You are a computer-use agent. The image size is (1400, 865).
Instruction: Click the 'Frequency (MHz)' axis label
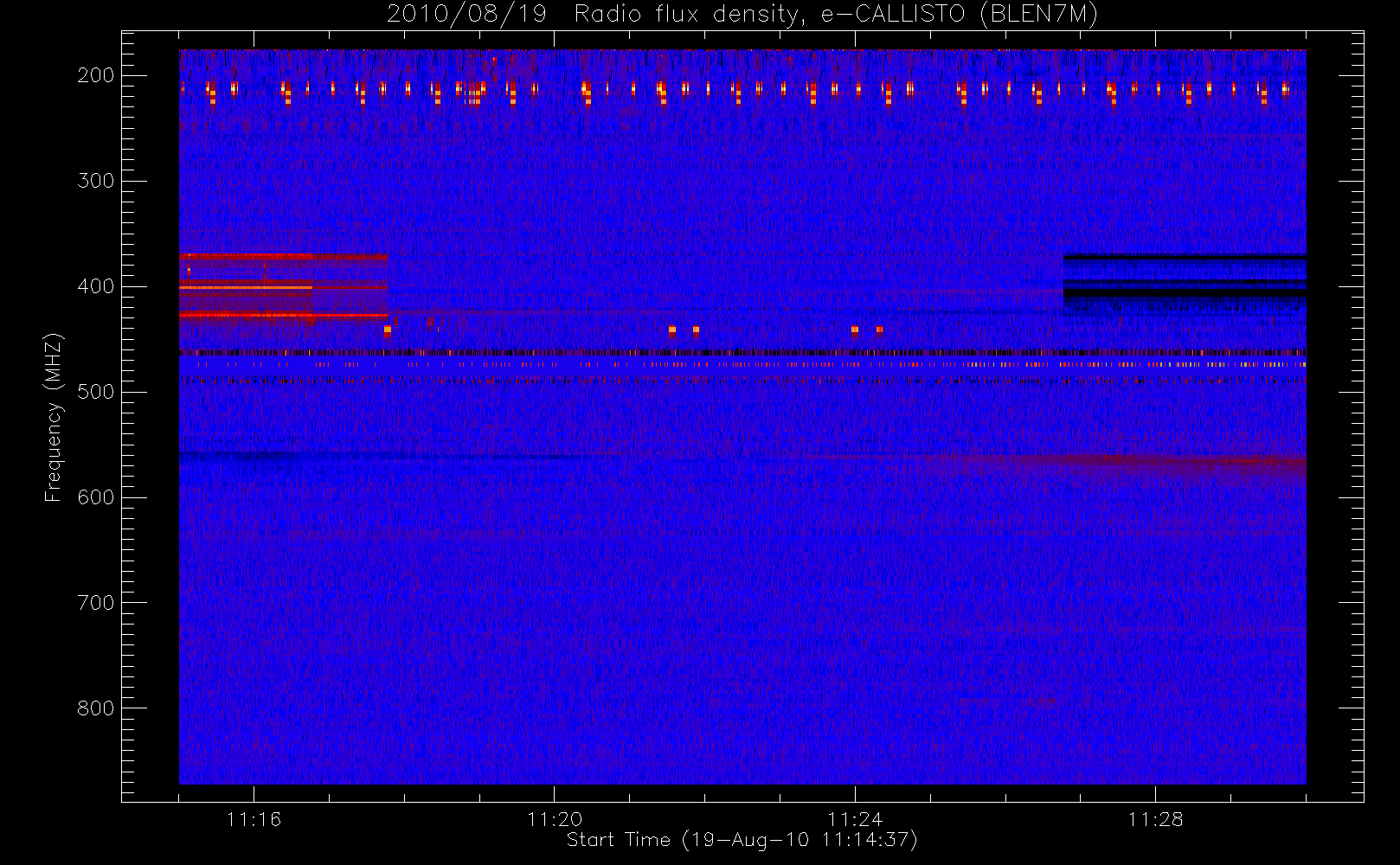tap(54, 417)
